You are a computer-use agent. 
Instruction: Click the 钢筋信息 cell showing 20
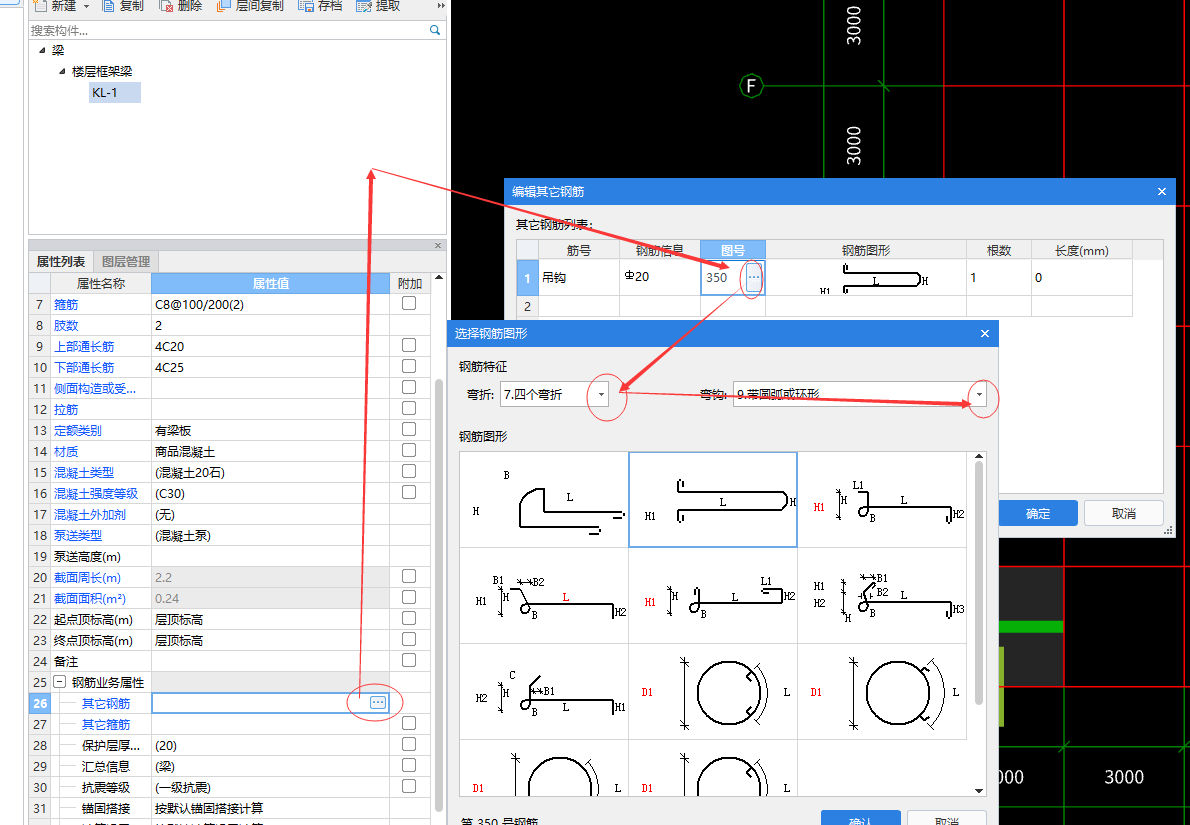(x=660, y=278)
